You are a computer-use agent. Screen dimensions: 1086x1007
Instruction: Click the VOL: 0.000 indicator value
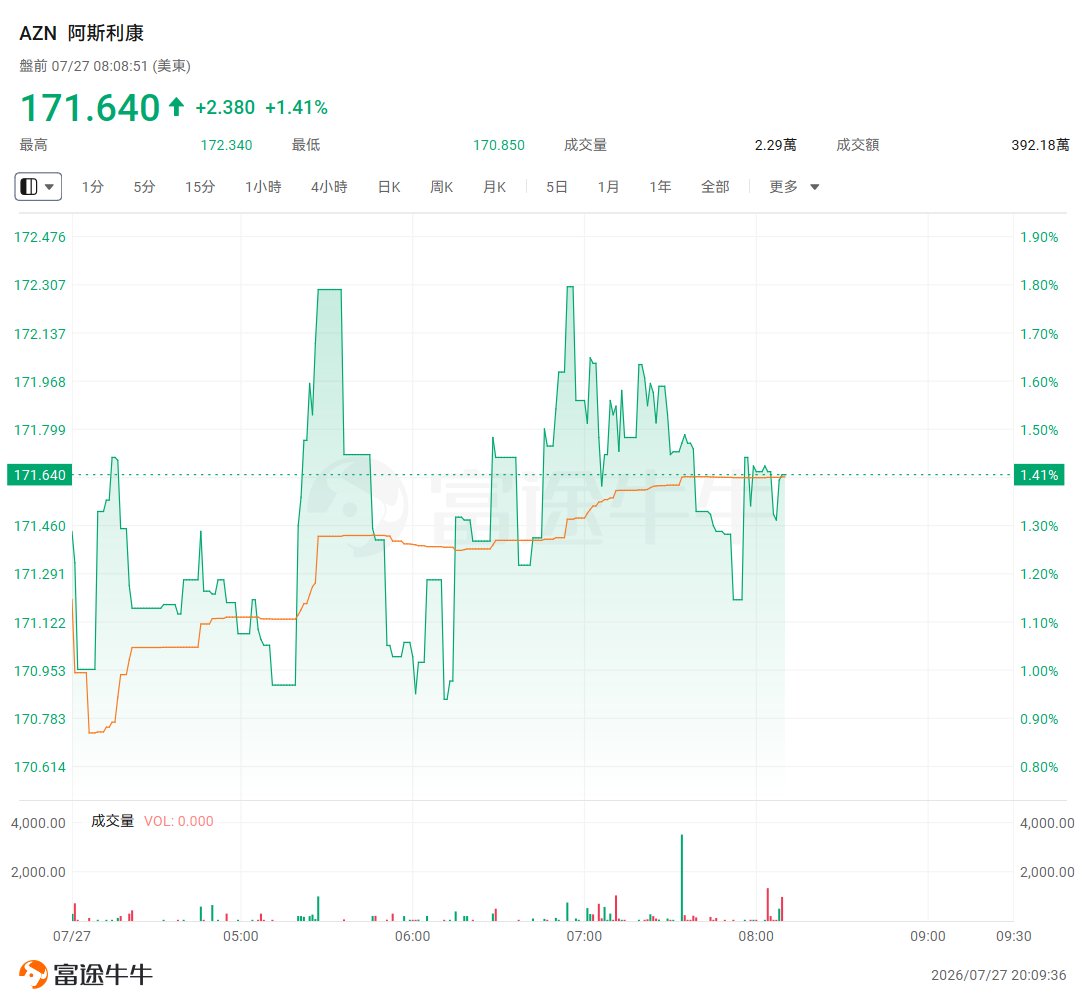coord(179,821)
